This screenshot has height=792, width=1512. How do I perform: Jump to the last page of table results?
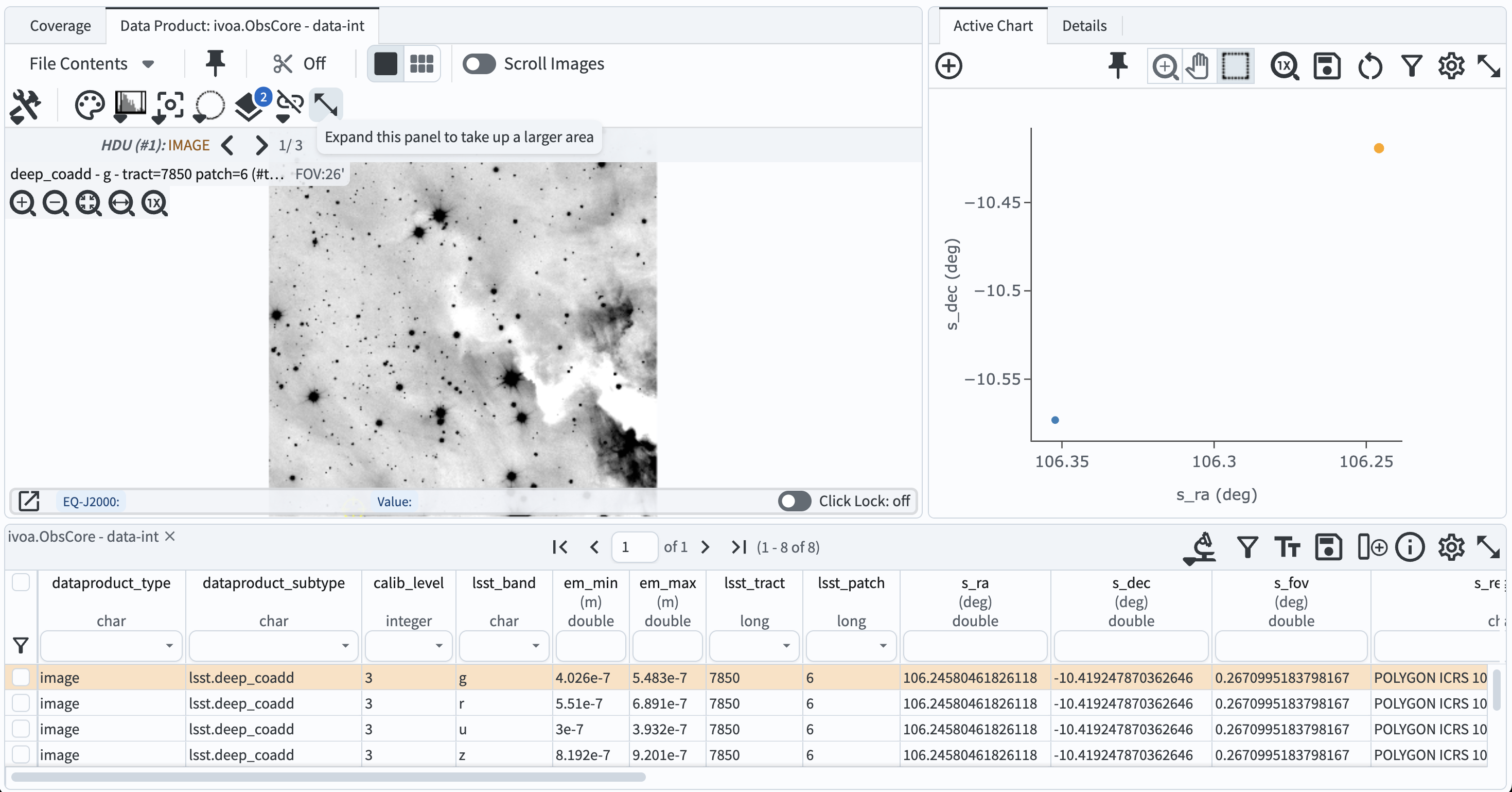[739, 547]
